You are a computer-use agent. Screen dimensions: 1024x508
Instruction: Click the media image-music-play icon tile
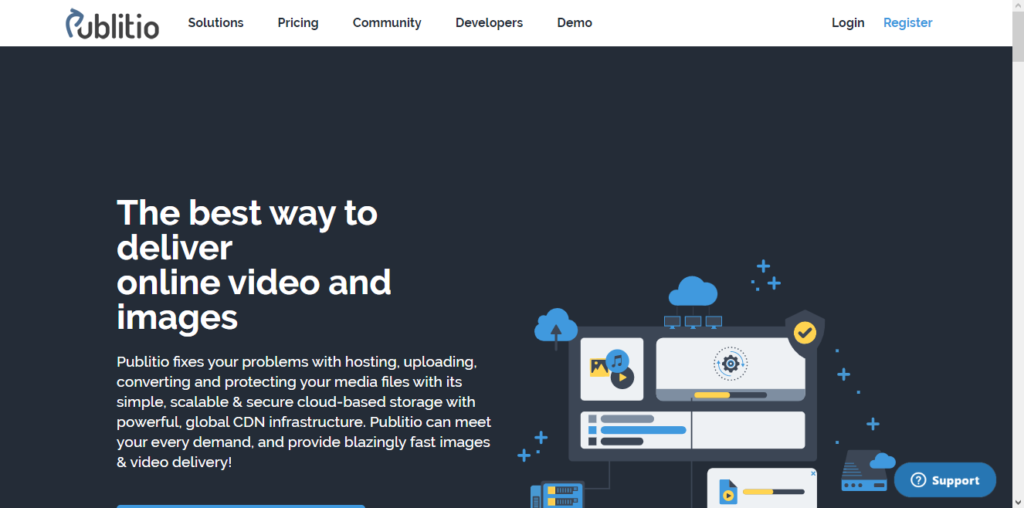(612, 369)
